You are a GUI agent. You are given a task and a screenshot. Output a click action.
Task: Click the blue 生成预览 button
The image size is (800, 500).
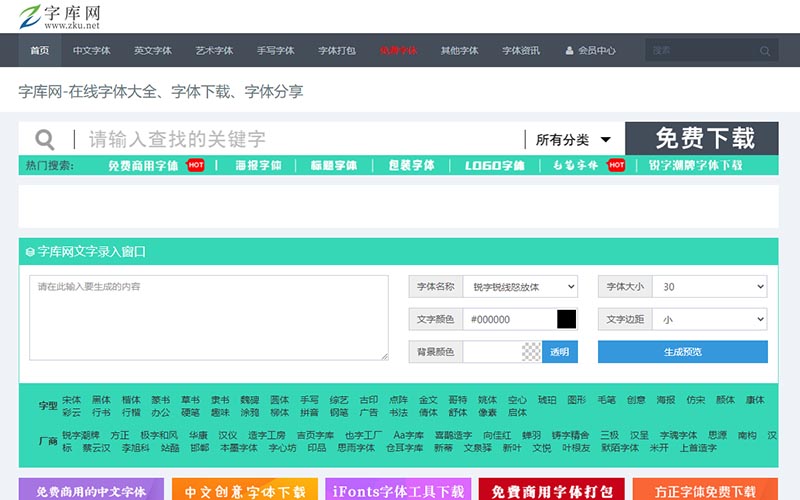pyautogui.click(x=683, y=352)
